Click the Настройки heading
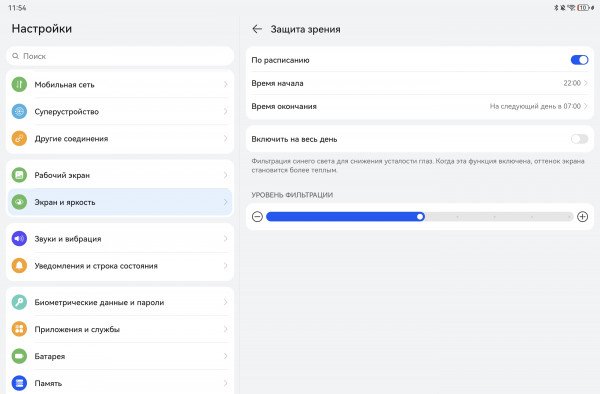The height and width of the screenshot is (394, 600). [x=42, y=29]
